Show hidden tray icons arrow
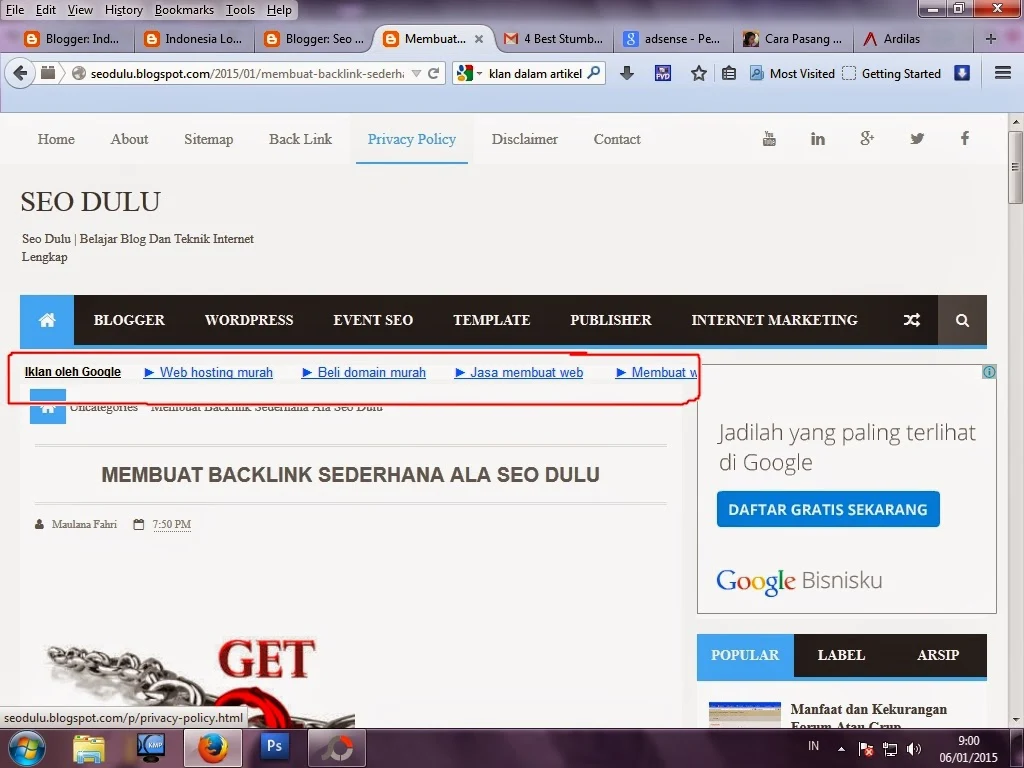 point(841,749)
